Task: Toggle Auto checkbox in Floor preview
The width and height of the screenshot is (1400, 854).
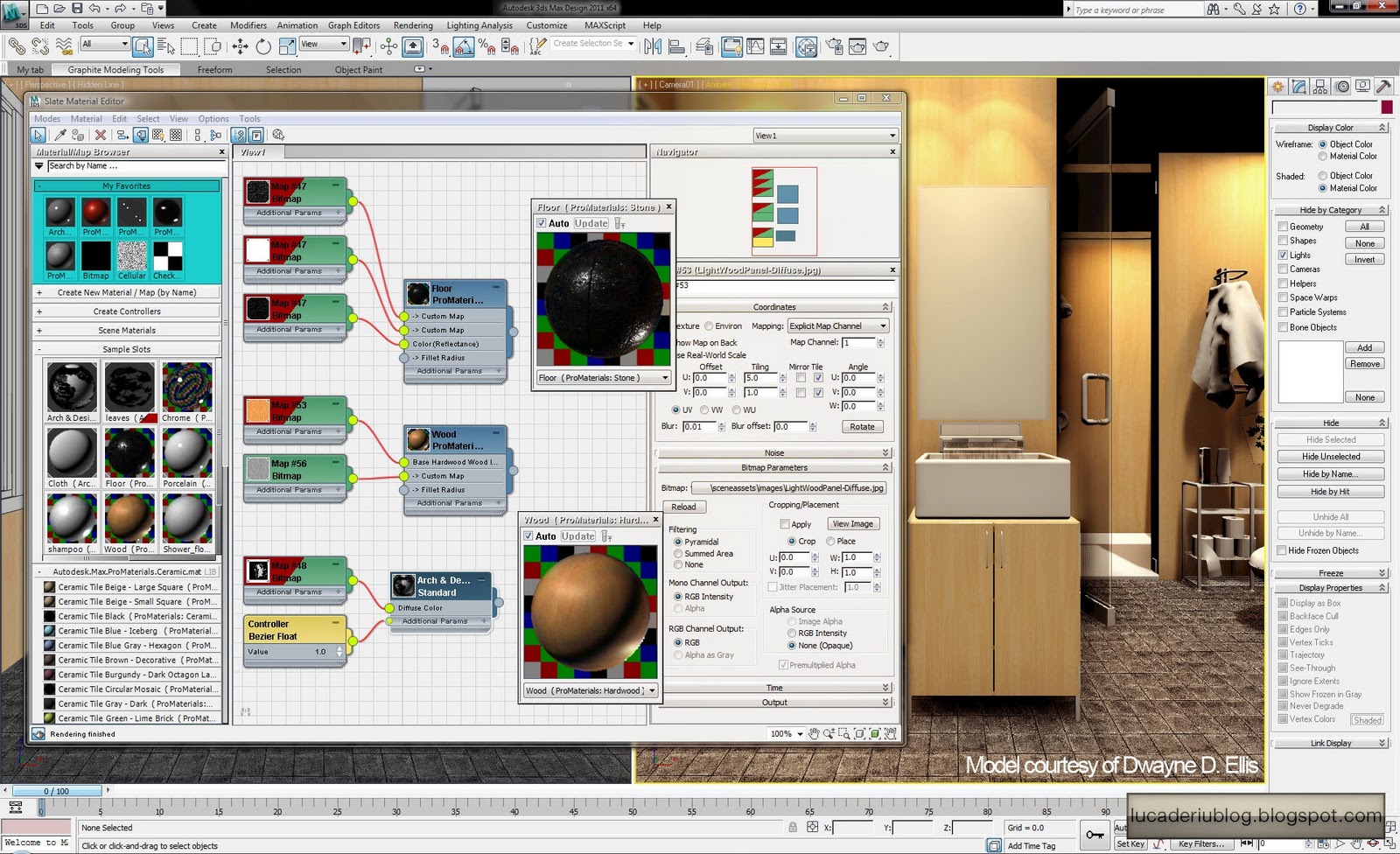Action: coord(542,223)
